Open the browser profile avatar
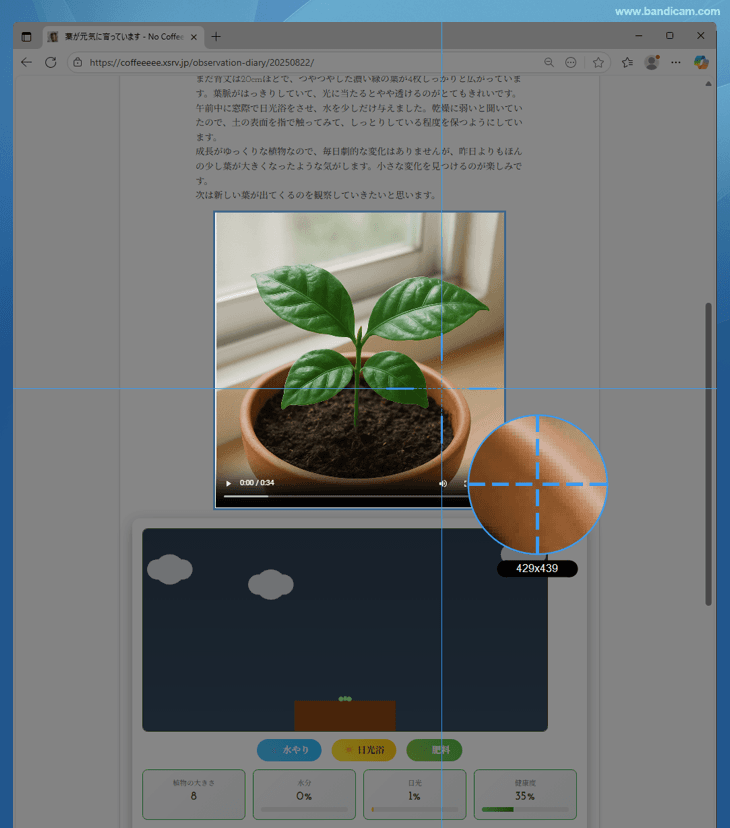The width and height of the screenshot is (730, 828). [652, 62]
